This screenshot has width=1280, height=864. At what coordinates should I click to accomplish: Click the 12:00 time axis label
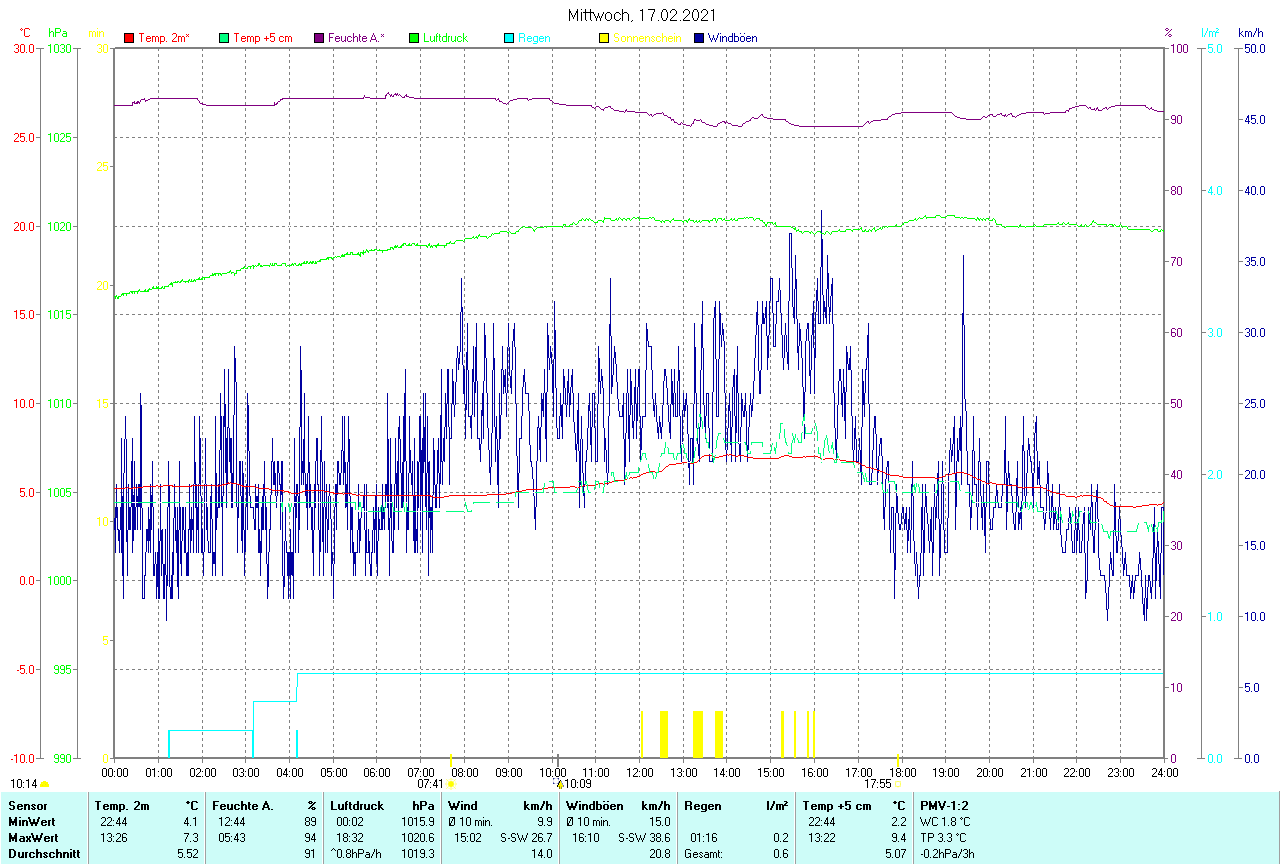point(639,772)
